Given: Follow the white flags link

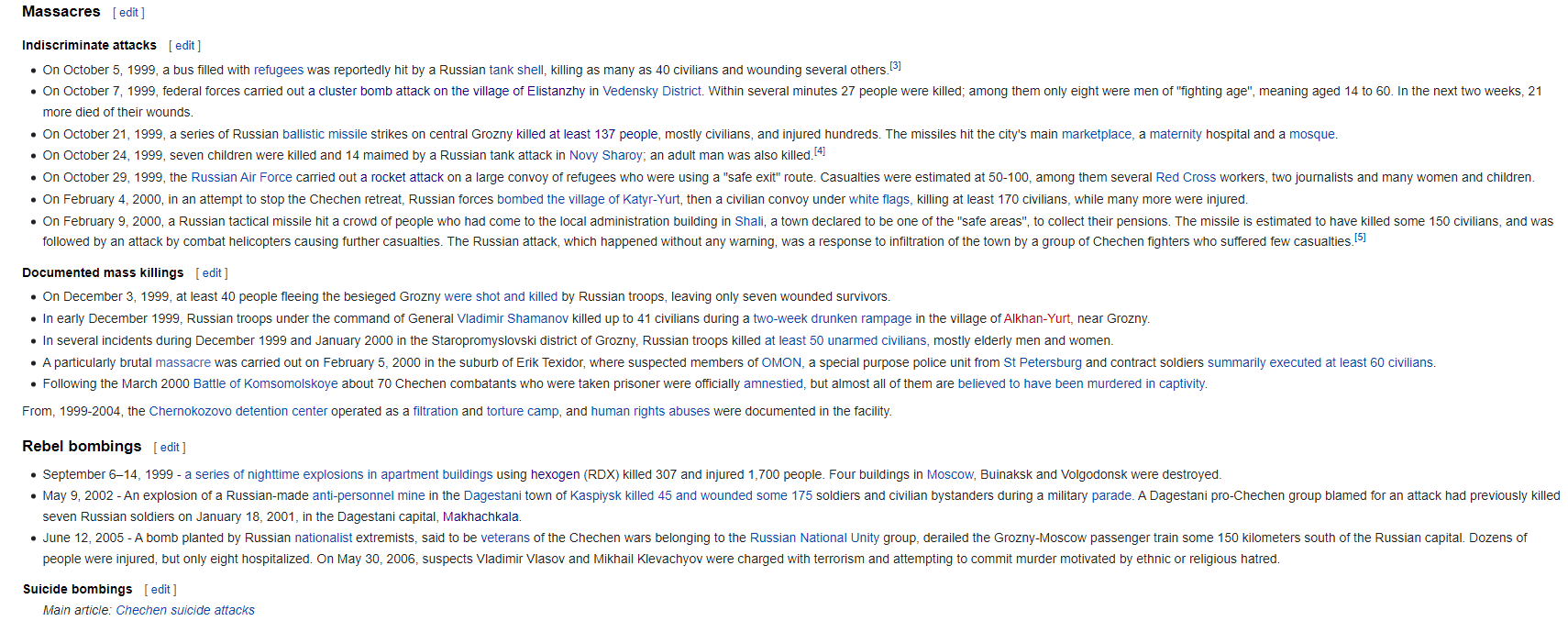Looking at the screenshot, I should (878, 200).
